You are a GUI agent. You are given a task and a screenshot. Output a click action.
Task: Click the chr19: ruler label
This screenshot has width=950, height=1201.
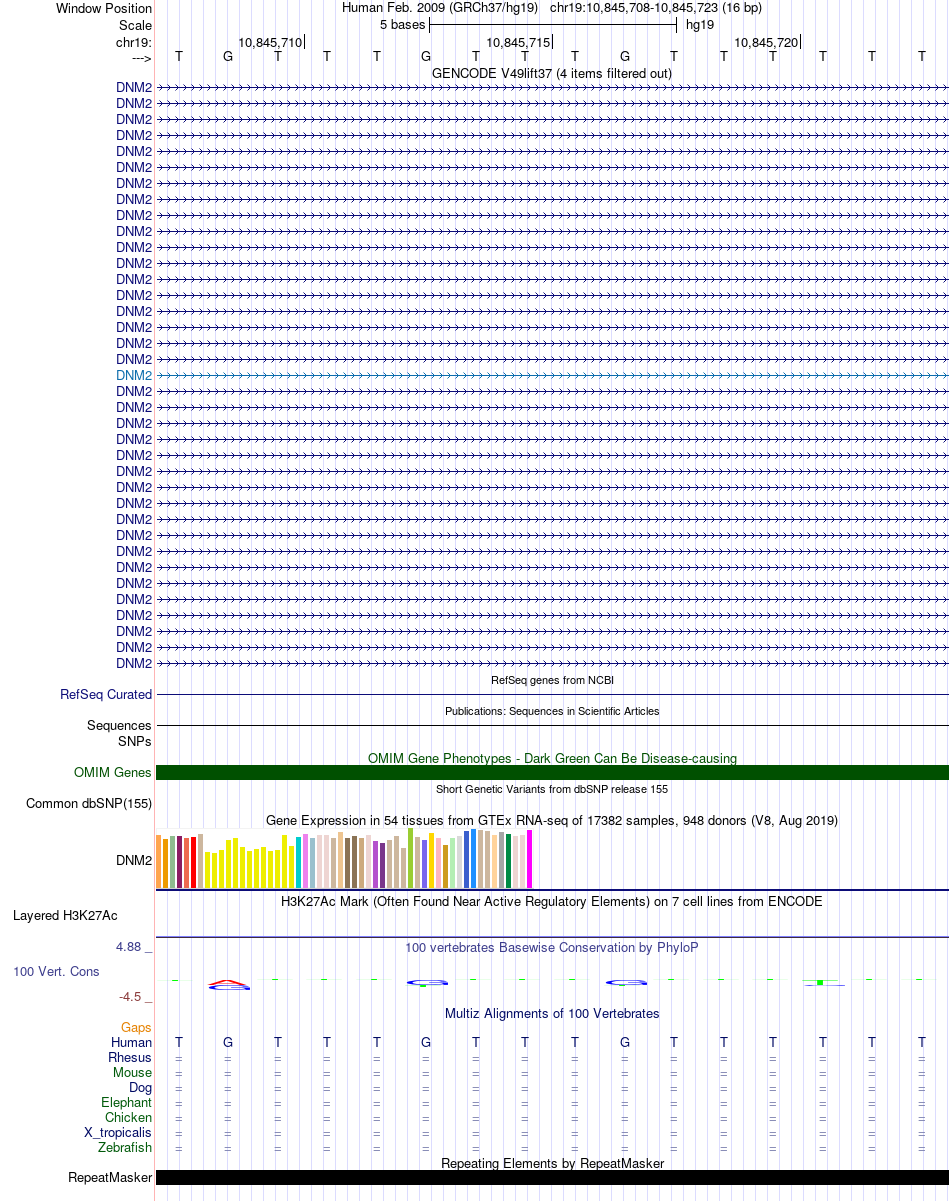tap(134, 42)
